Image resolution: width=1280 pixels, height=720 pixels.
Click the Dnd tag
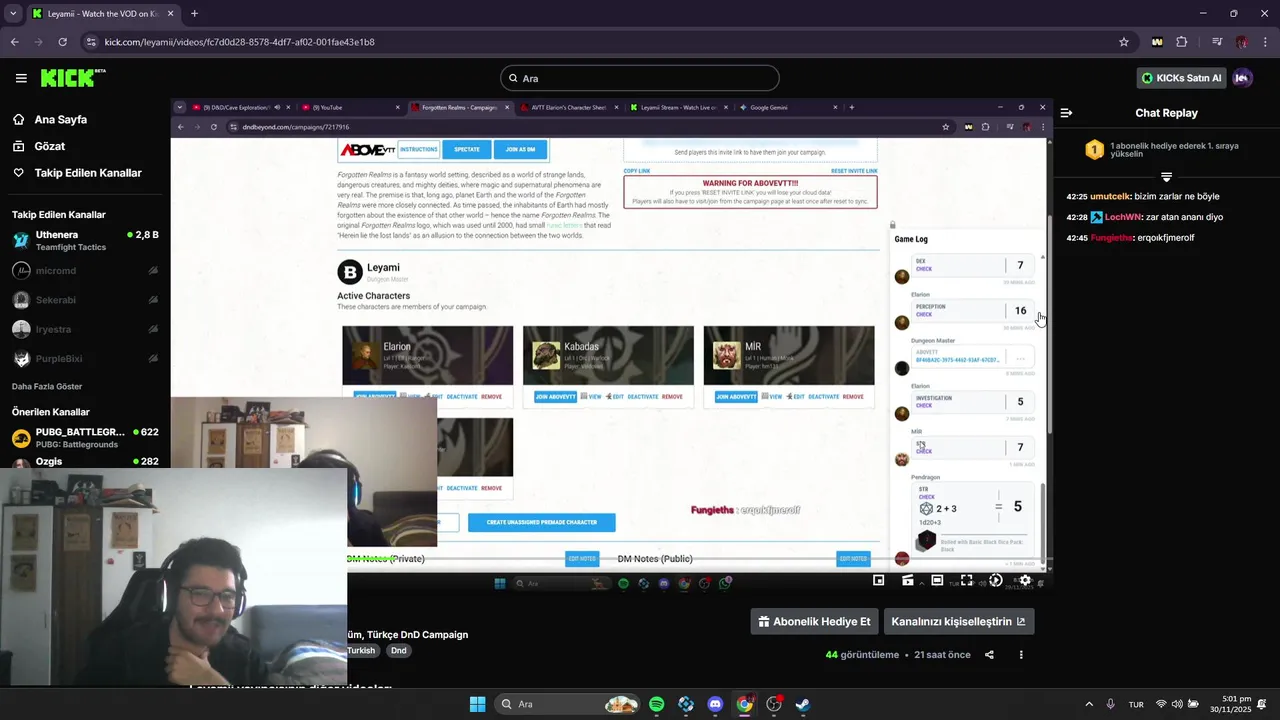[x=399, y=650]
